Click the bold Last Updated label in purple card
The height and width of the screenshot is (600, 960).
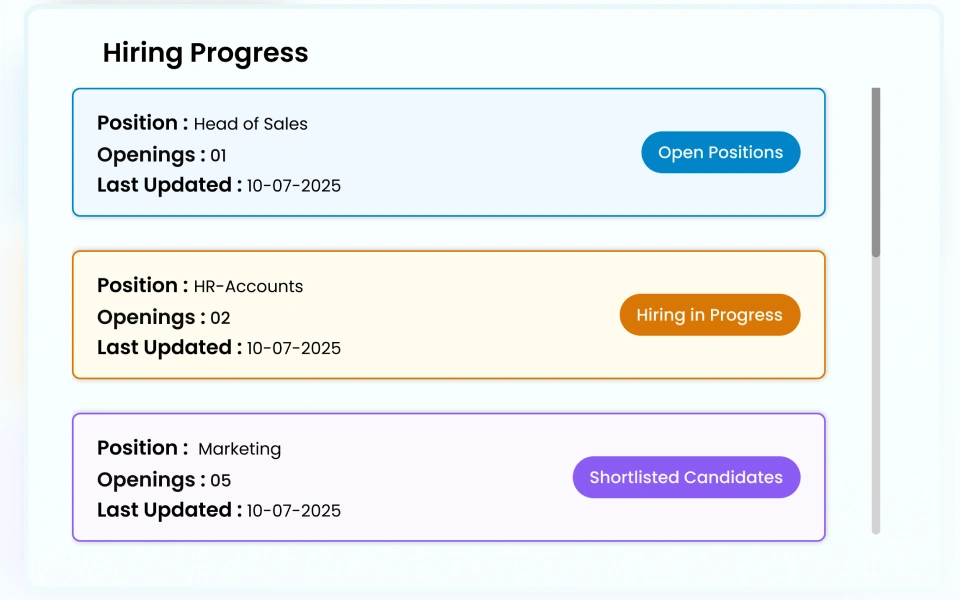(169, 510)
